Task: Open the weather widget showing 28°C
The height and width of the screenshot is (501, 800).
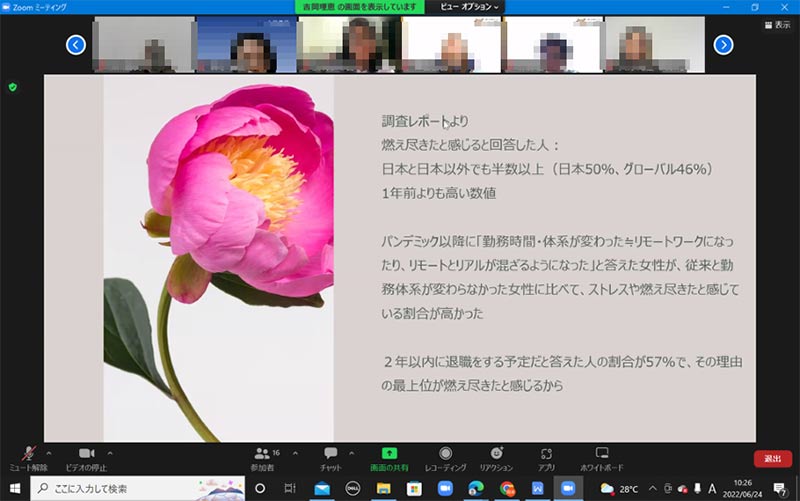Action: (x=619, y=489)
